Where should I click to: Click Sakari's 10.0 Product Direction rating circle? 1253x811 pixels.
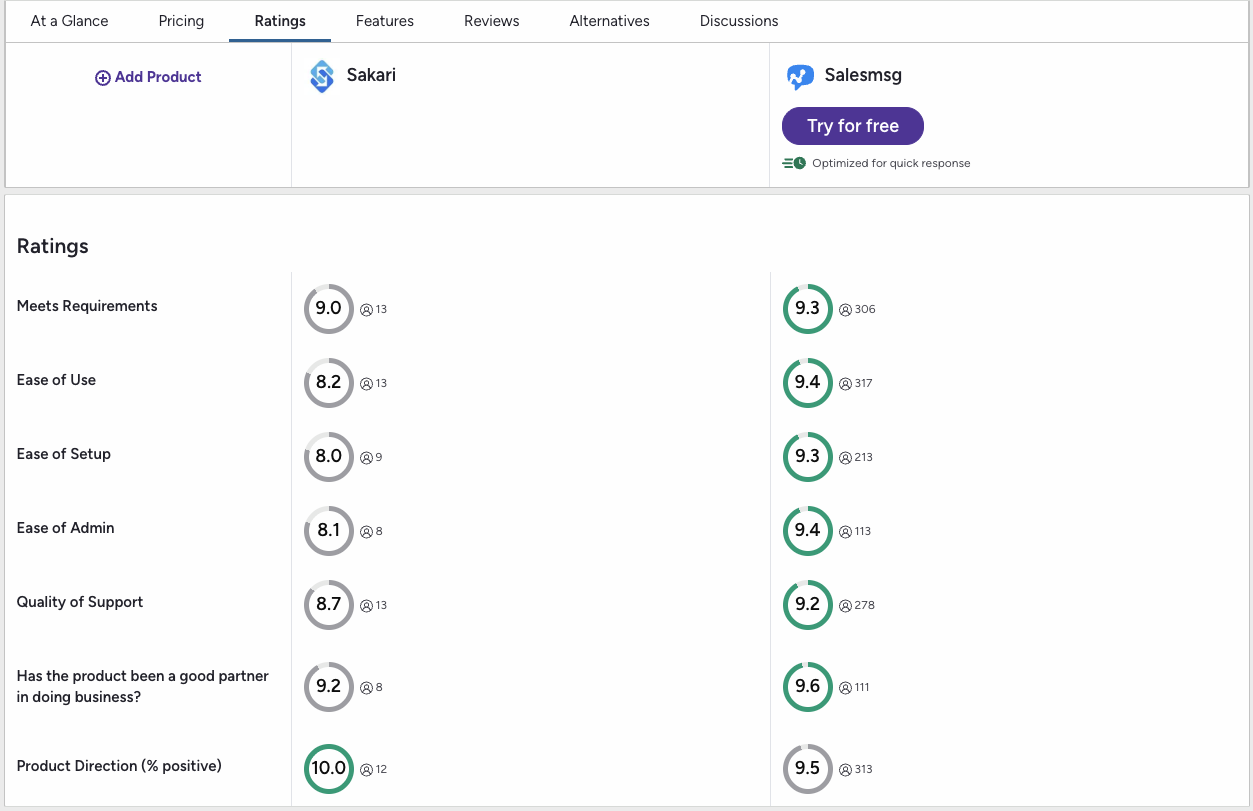tap(328, 769)
